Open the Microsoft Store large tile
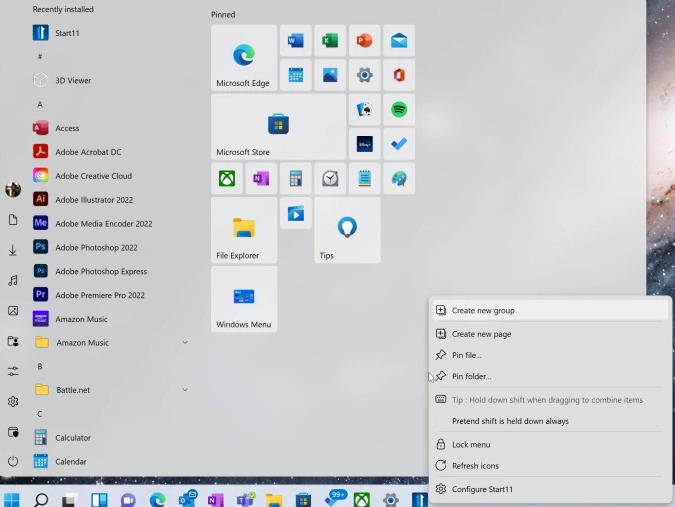Screen dimensions: 675x507 pos(279,127)
